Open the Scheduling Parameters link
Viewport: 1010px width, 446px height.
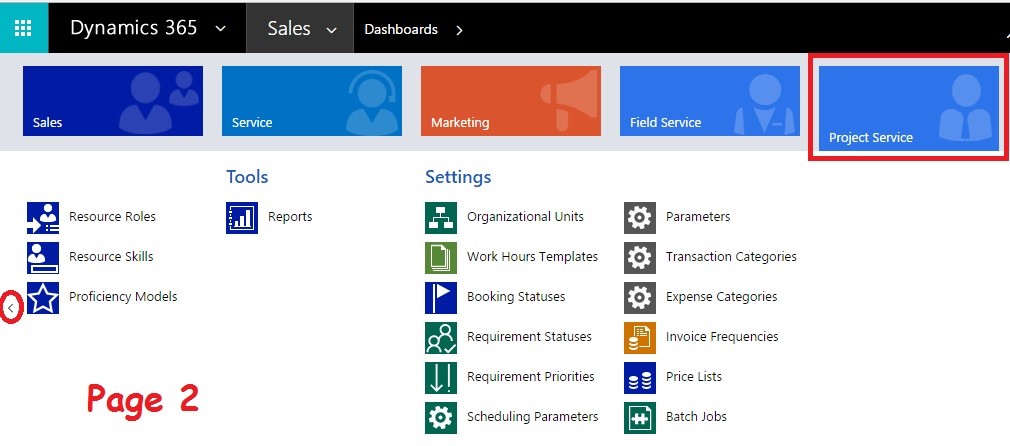coord(532,417)
